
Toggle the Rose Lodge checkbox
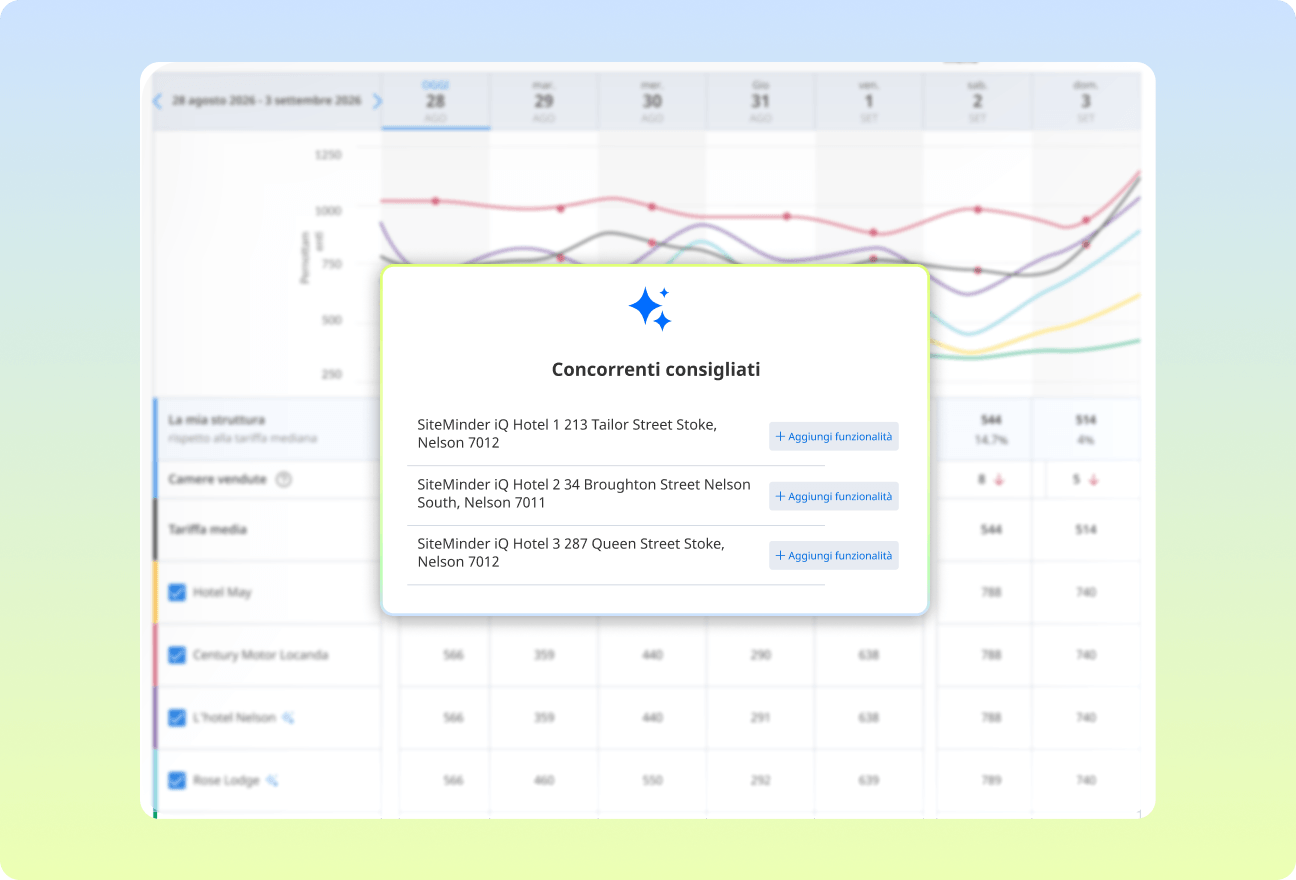click(177, 781)
